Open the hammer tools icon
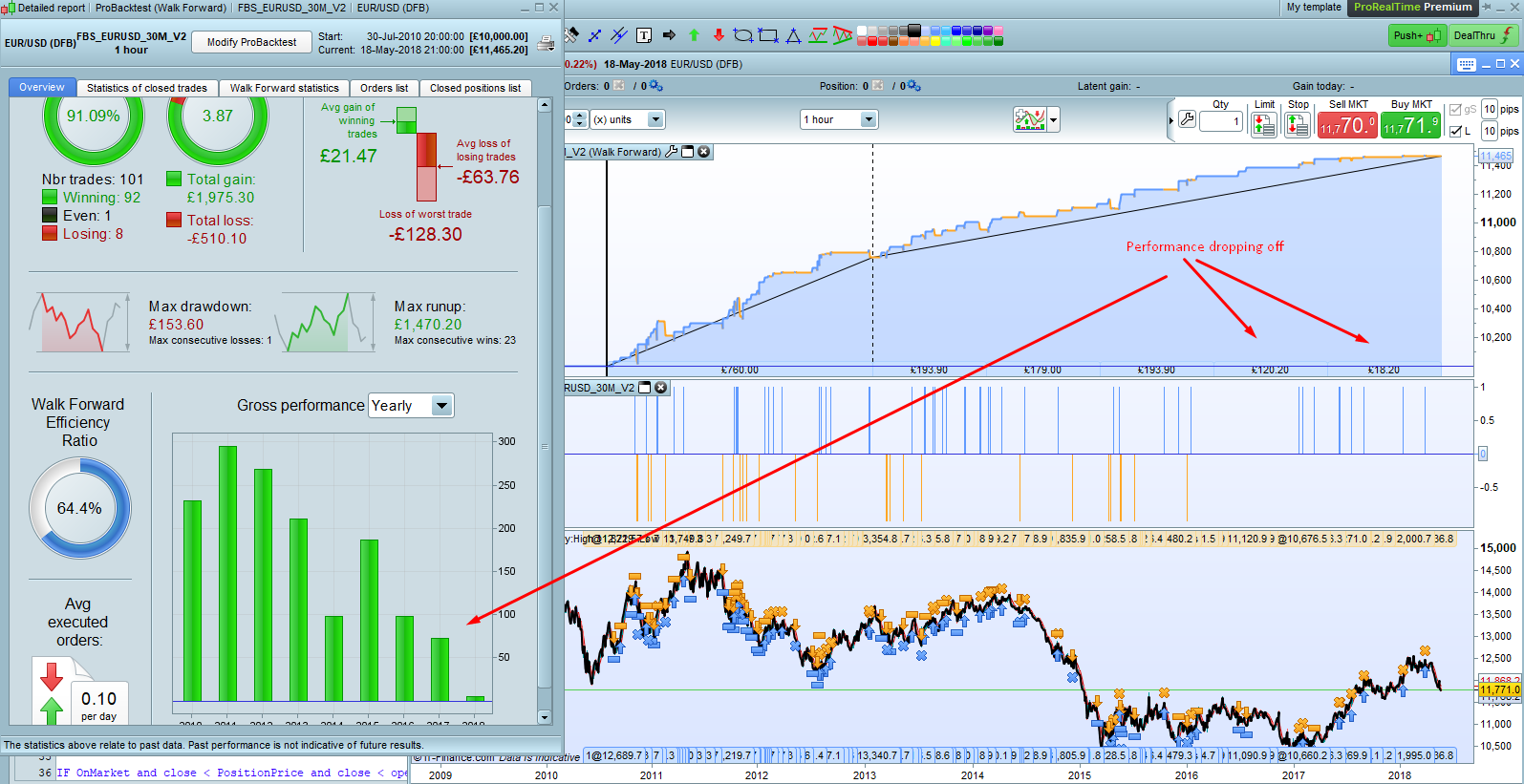The image size is (1524, 784). coord(570,35)
